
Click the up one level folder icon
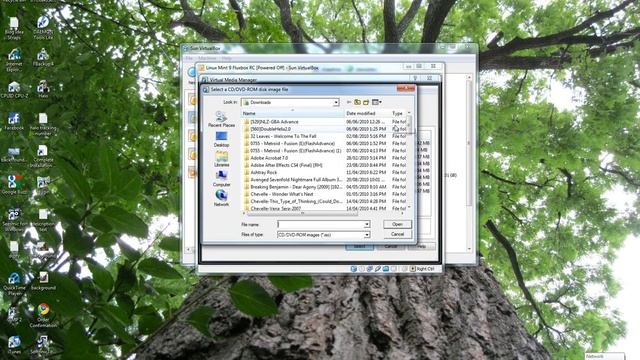click(358, 102)
